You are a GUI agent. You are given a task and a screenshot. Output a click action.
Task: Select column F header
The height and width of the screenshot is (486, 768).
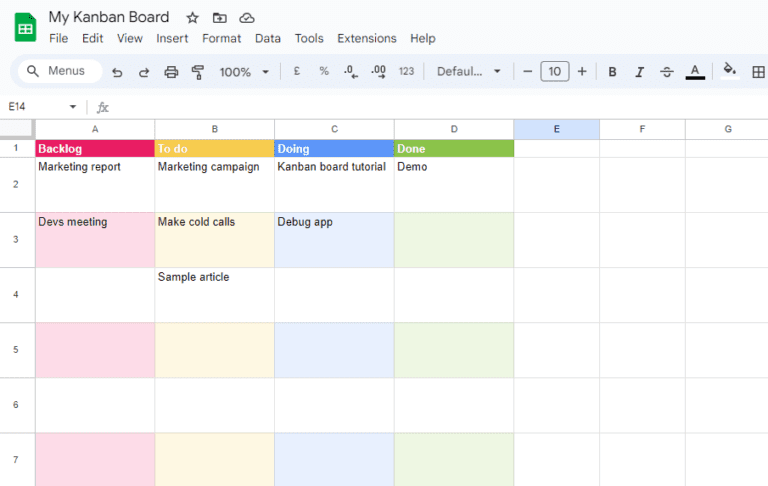point(642,129)
